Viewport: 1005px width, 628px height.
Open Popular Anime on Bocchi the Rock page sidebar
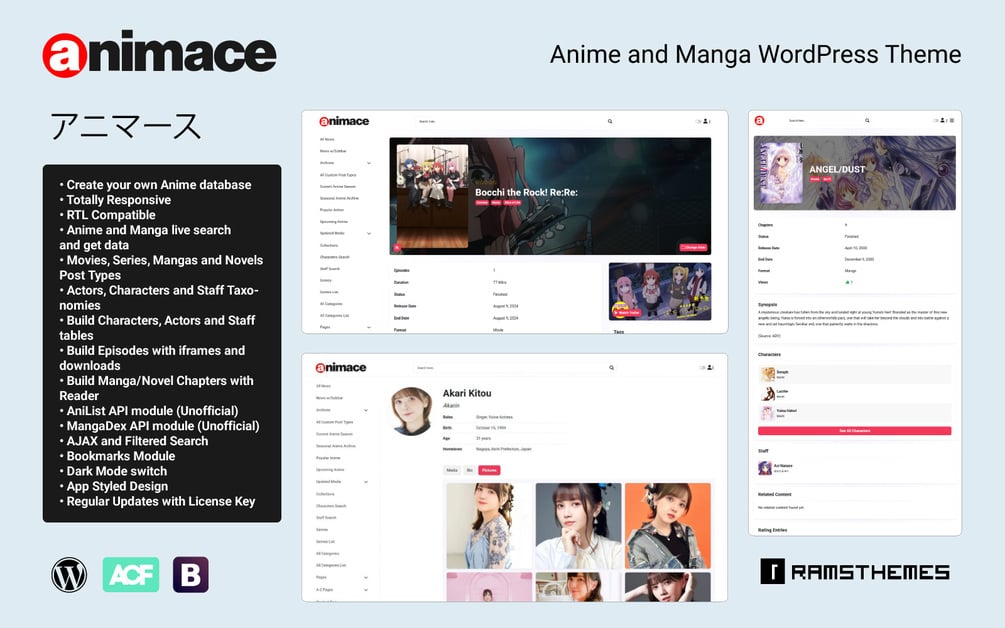click(x=332, y=210)
